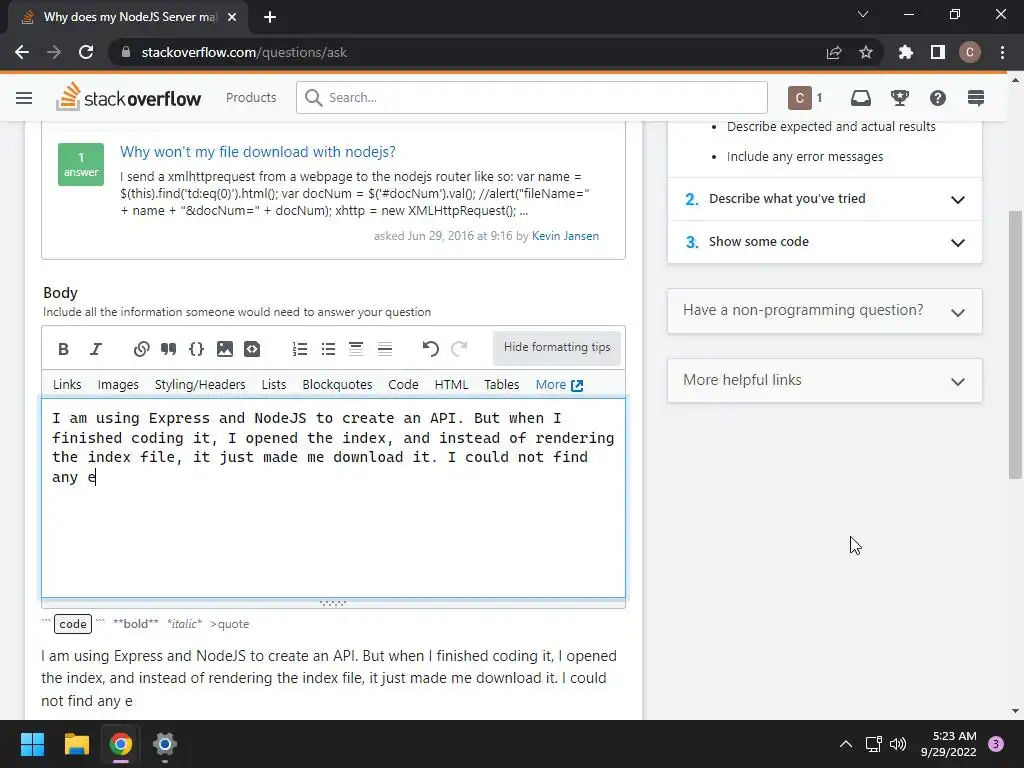This screenshot has width=1024, height=768.
Task: Create a numbered list in editor
Action: 300,349
